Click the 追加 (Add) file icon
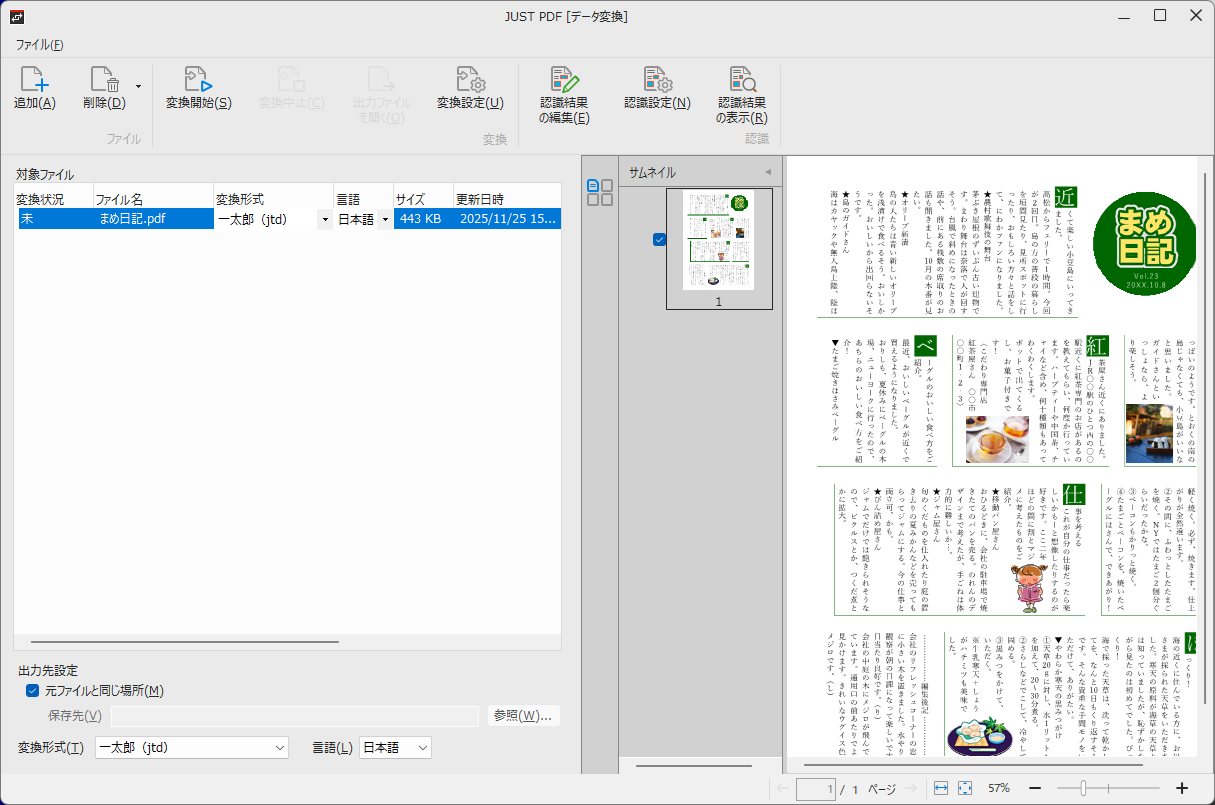Image resolution: width=1215 pixels, height=805 pixels. click(x=34, y=81)
